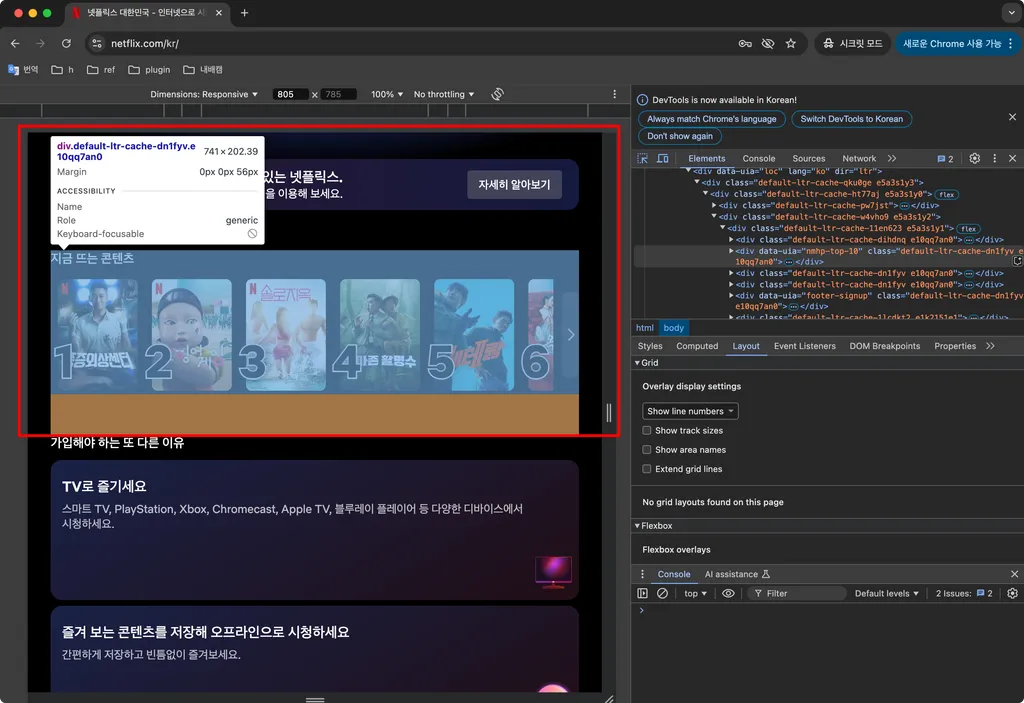Click the tracking protection eye icon
1024x703 pixels.
coord(768,43)
